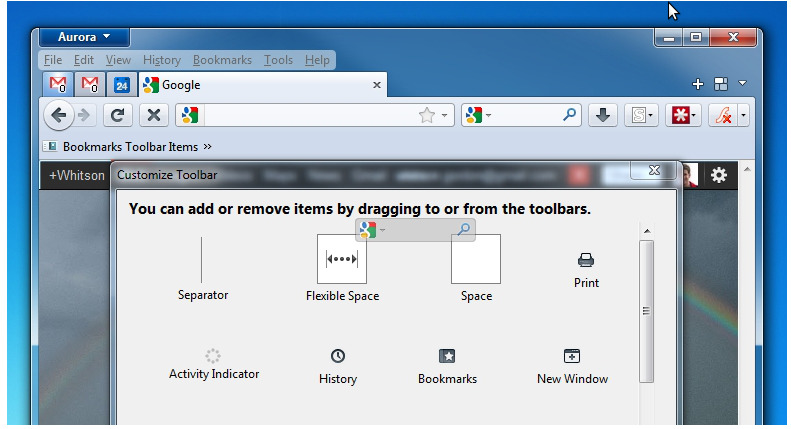Expand the Bookmarks Toolbar Items chevron
Viewport: 791px width, 429px height.
(208, 147)
